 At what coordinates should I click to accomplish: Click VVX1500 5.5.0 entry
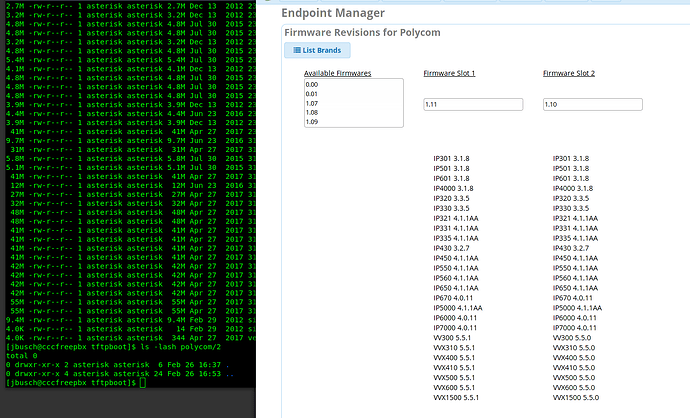576,397
